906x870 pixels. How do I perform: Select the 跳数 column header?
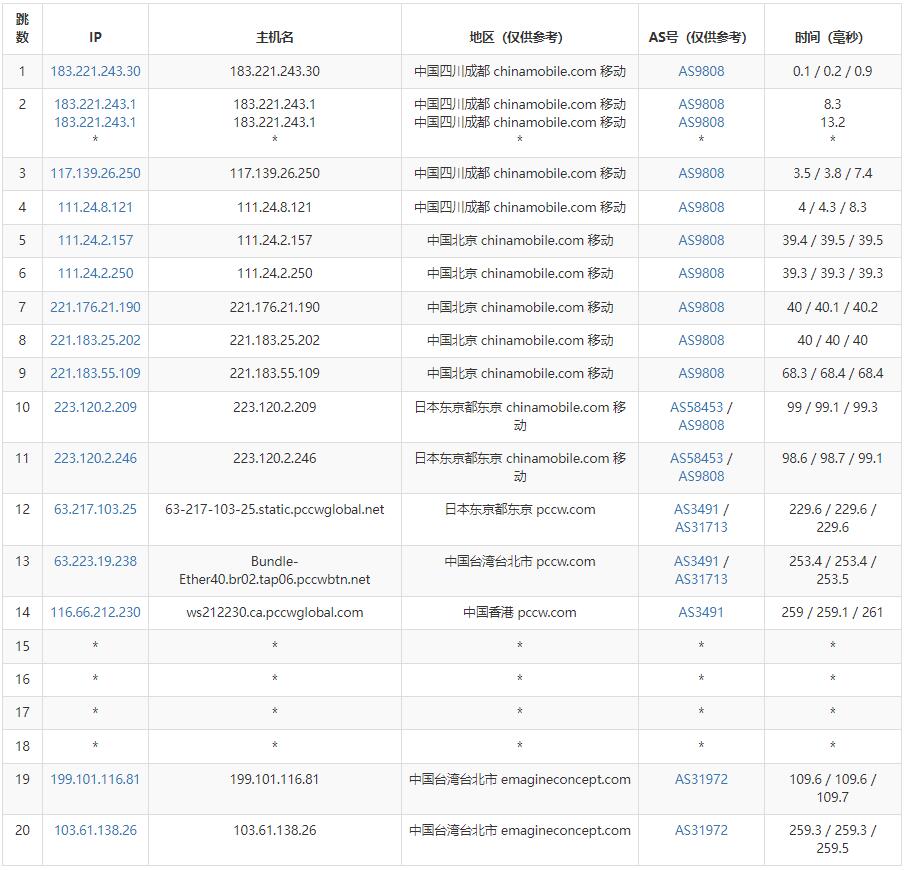(x=23, y=28)
